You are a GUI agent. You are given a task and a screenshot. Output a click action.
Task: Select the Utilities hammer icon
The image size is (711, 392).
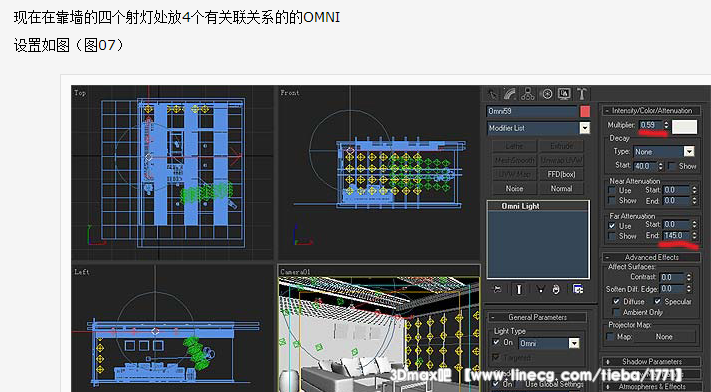[x=582, y=94]
